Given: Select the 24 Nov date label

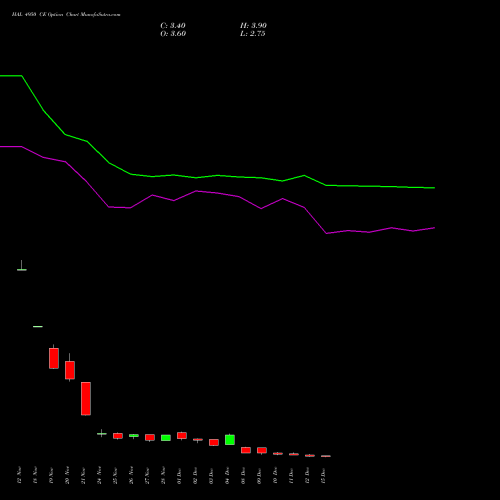Looking at the screenshot, I should [99, 475].
